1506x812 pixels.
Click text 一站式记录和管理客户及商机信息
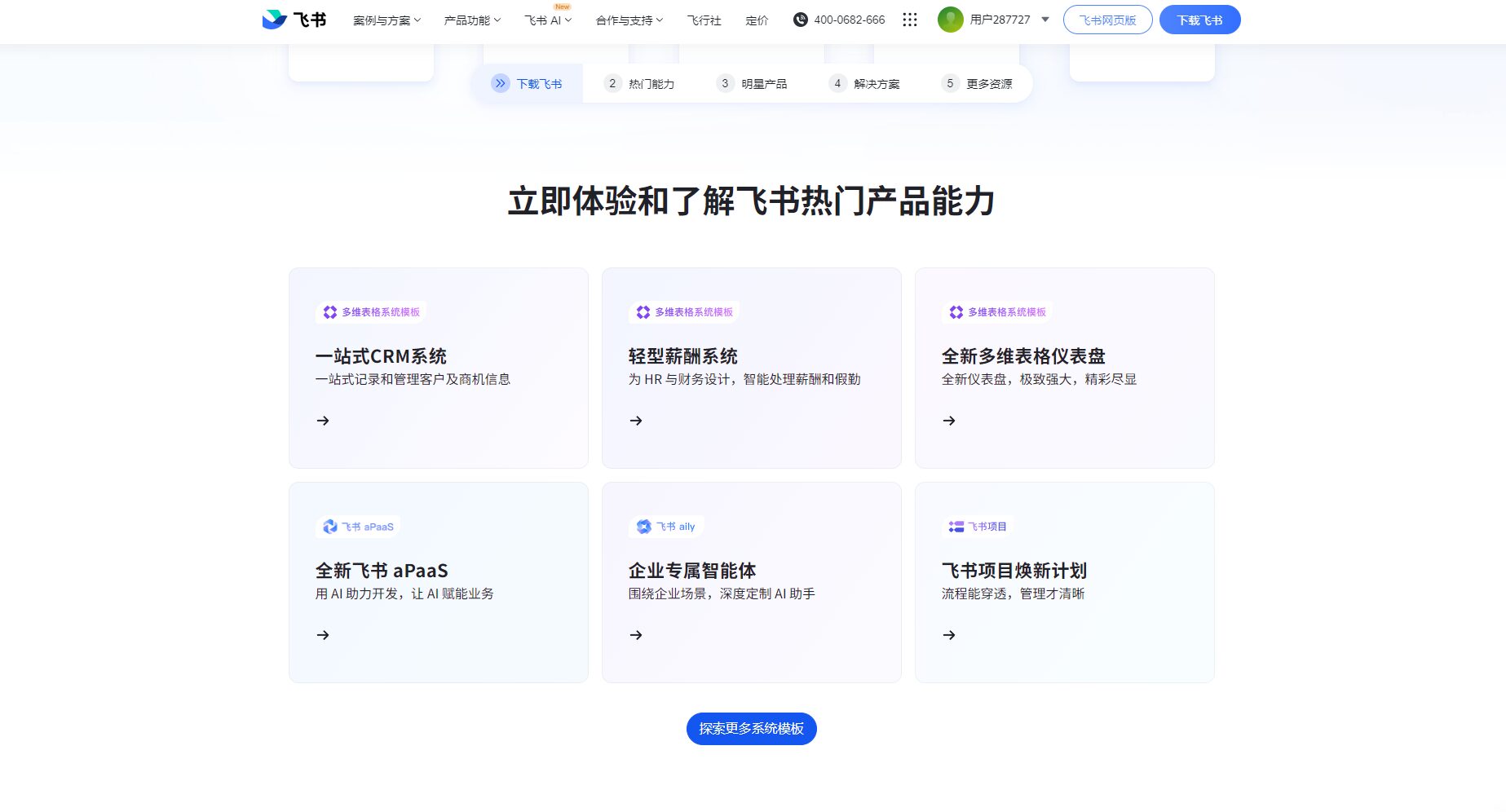[413, 379]
